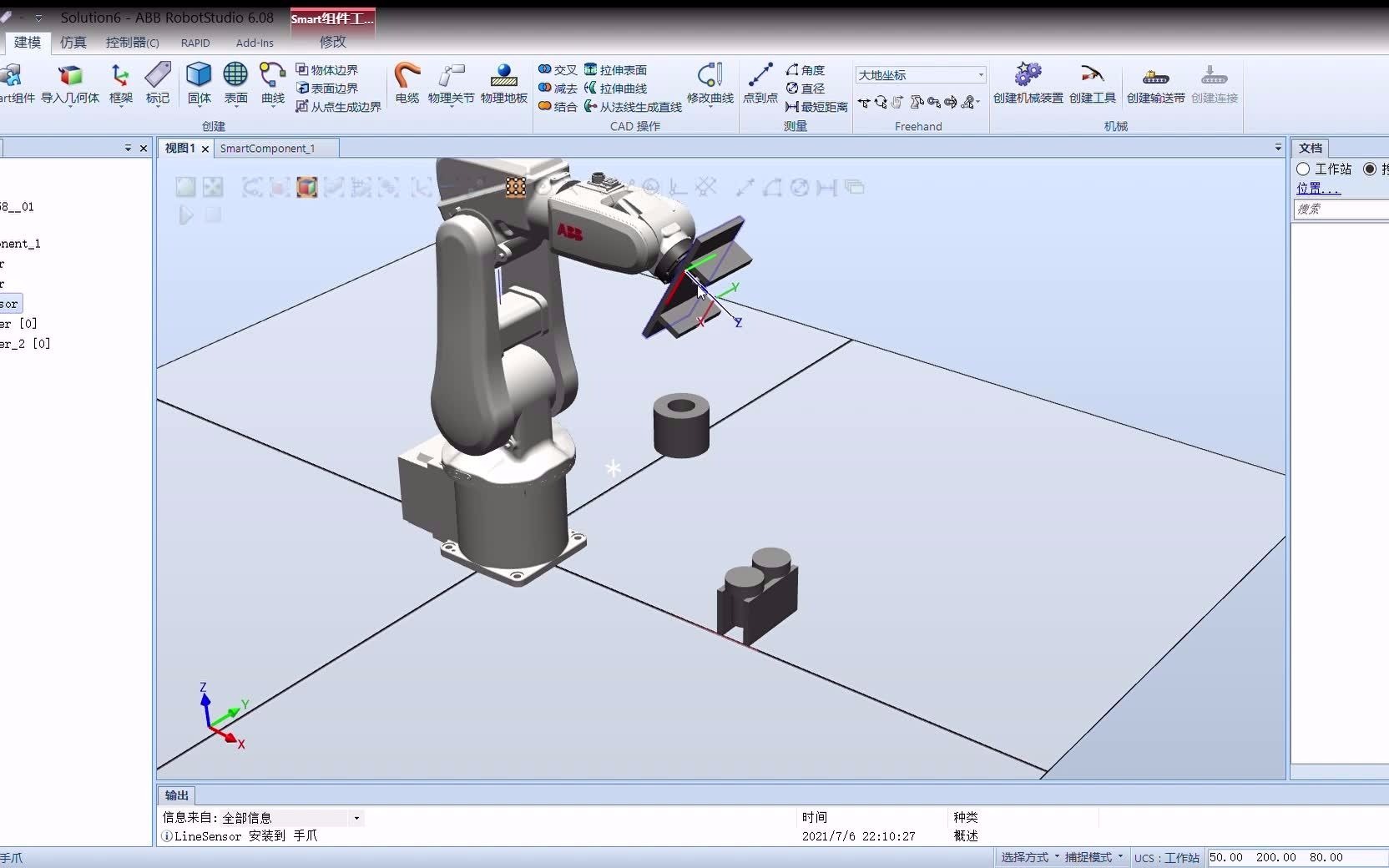Click Create Conveyor (创建输送带)
This screenshot has height=868, width=1389.
coord(1156,83)
